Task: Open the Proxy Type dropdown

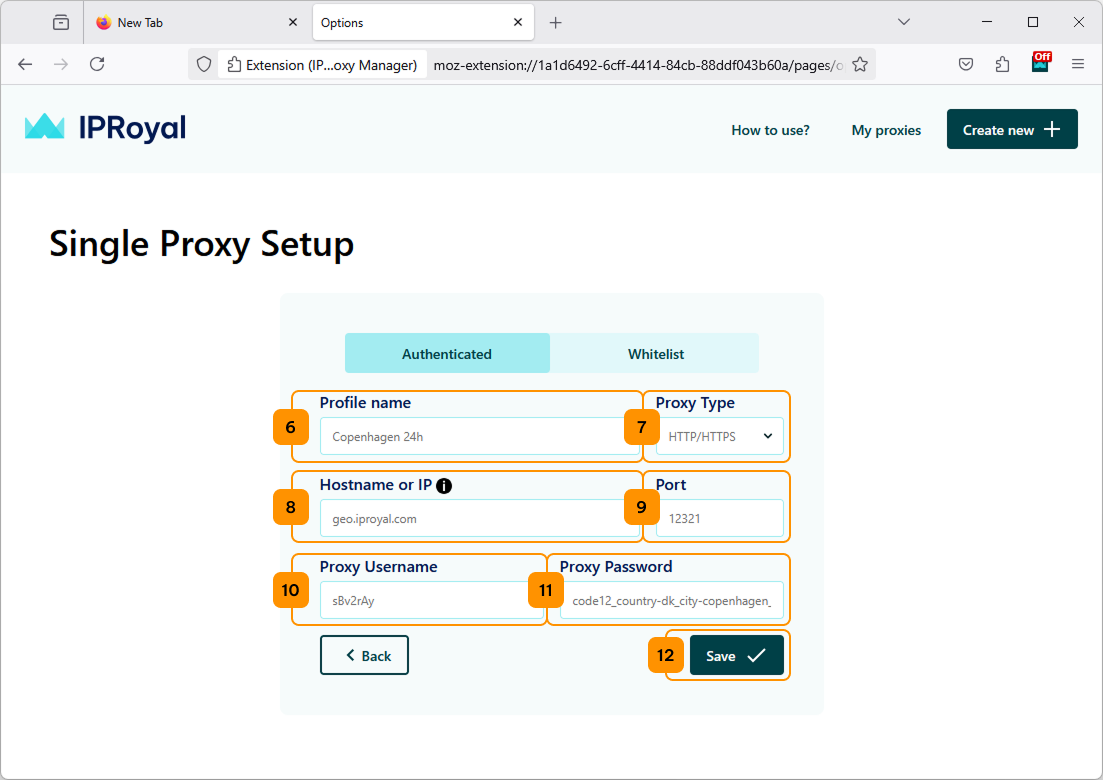Action: click(720, 437)
